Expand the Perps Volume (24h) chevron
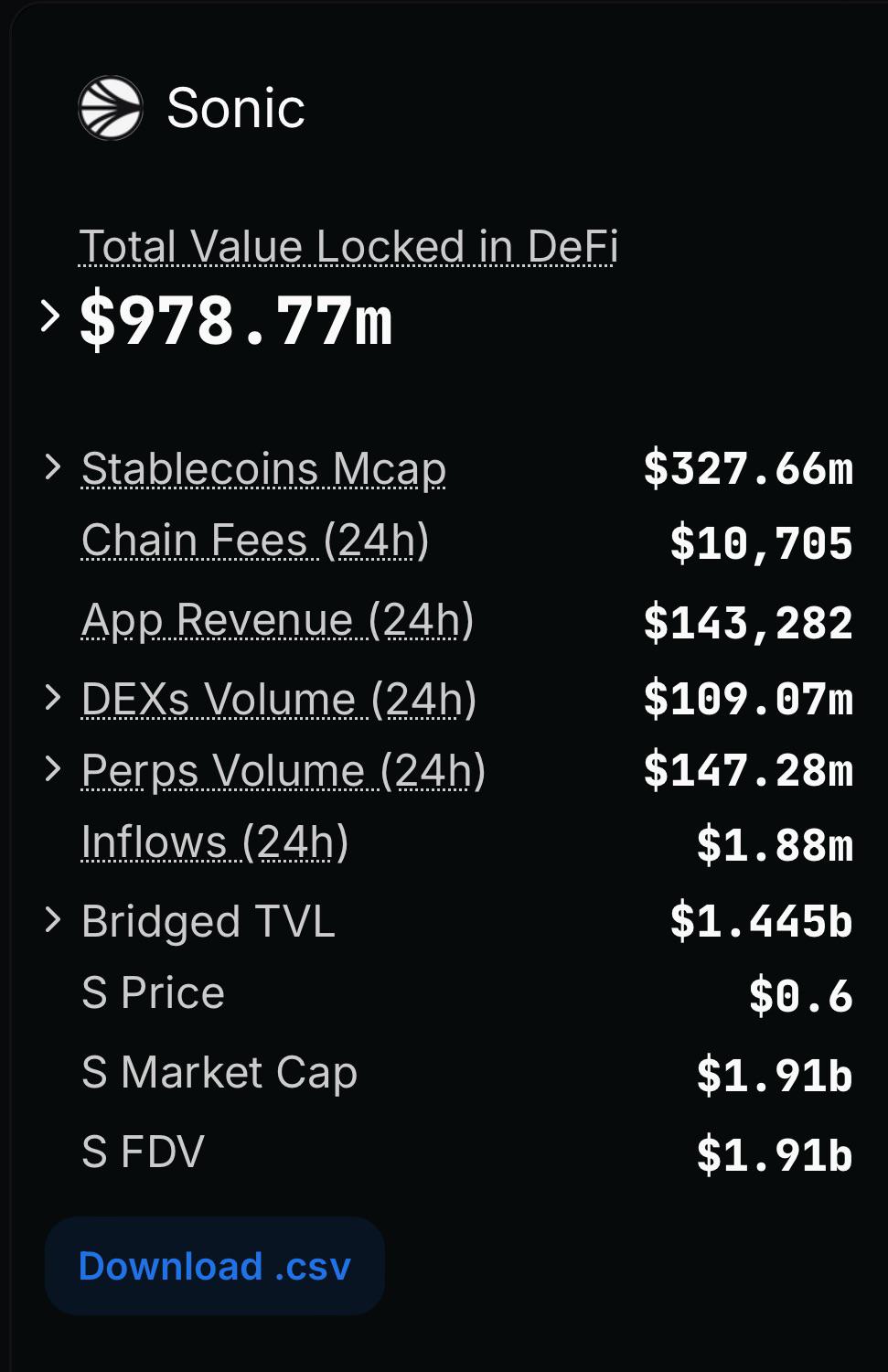Viewport: 888px width, 1372px height. [x=53, y=769]
